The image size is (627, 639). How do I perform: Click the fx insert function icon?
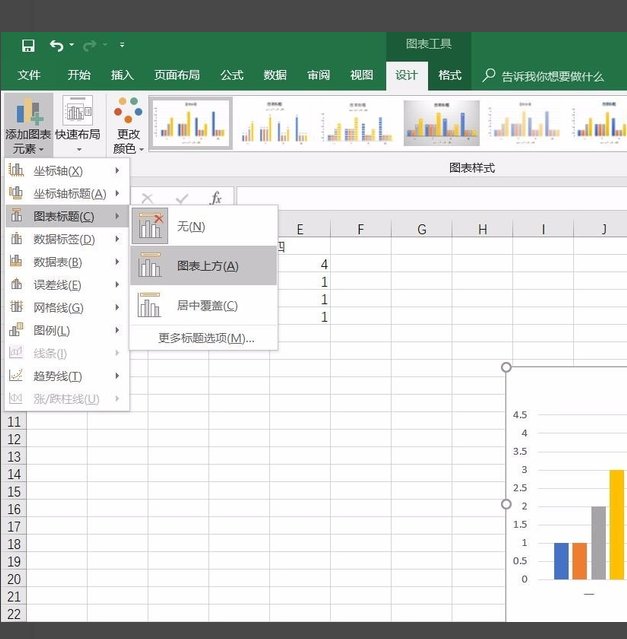(x=216, y=198)
